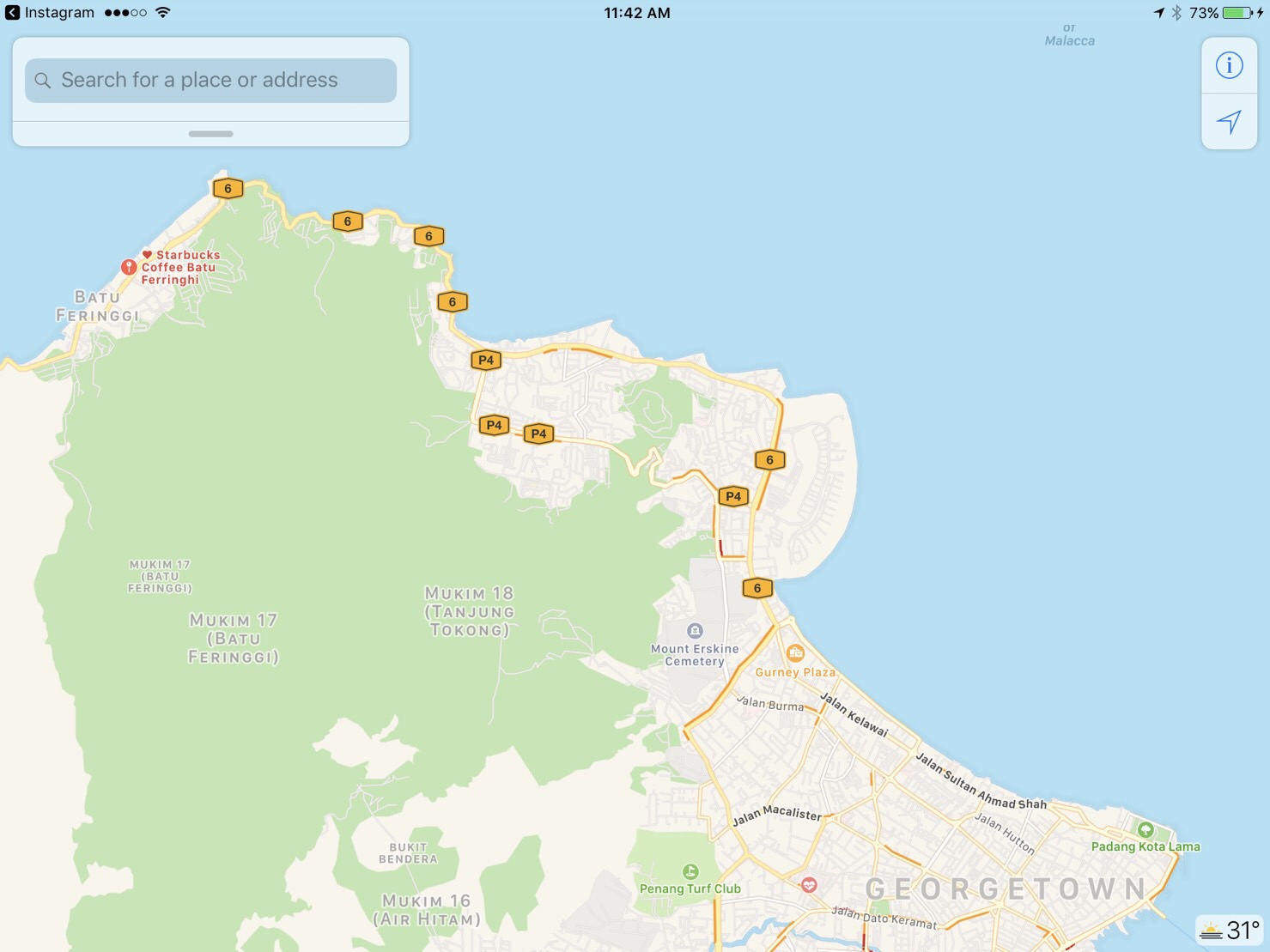The image size is (1270, 952).
Task: Select the Bukit Bendera label
Action: click(x=408, y=852)
